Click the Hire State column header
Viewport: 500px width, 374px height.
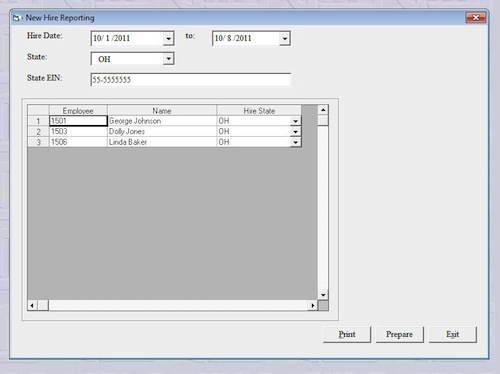pyautogui.click(x=259, y=110)
